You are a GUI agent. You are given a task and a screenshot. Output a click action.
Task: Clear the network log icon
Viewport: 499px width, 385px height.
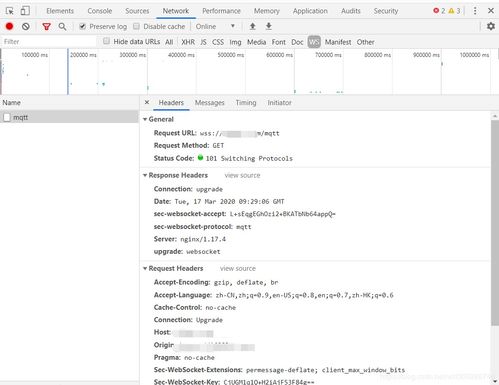pos(26,26)
